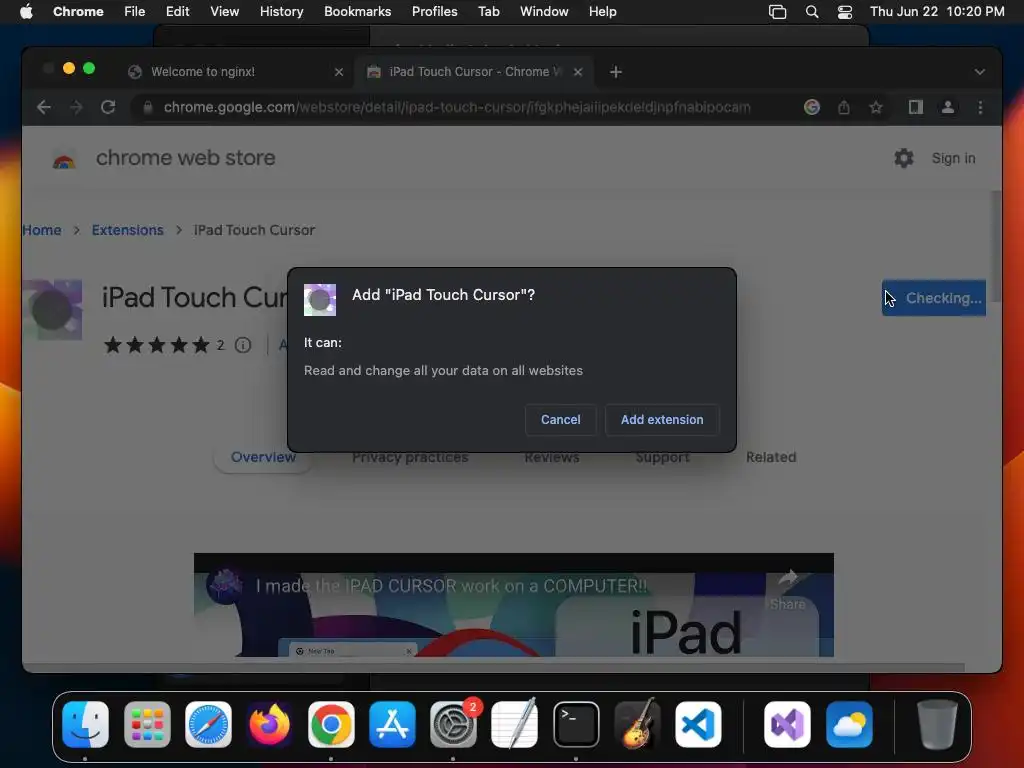This screenshot has height=768, width=1024.
Task: Open web store settings gear
Action: point(903,158)
